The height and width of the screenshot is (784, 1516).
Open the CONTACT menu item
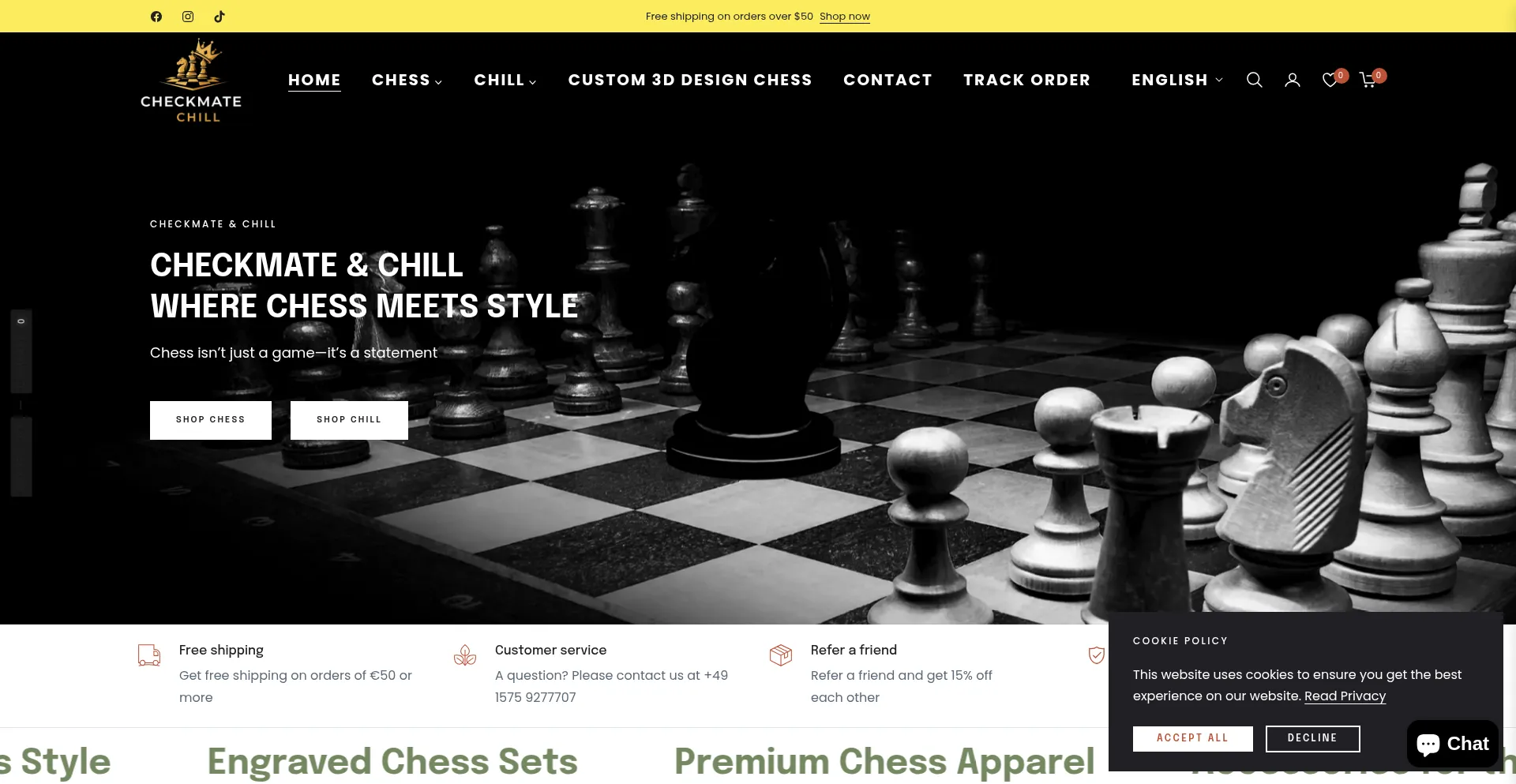point(887,80)
